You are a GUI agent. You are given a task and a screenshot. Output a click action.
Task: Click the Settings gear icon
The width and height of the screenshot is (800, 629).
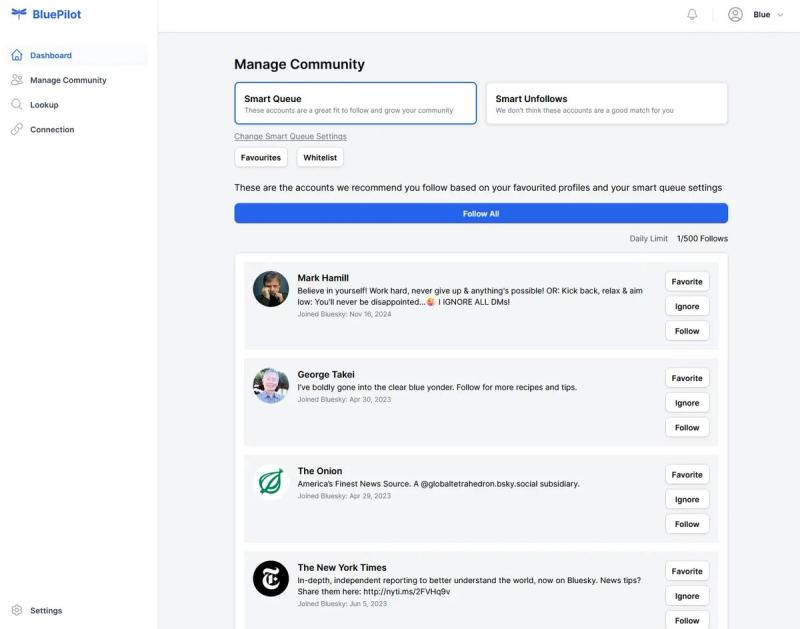click(17, 610)
